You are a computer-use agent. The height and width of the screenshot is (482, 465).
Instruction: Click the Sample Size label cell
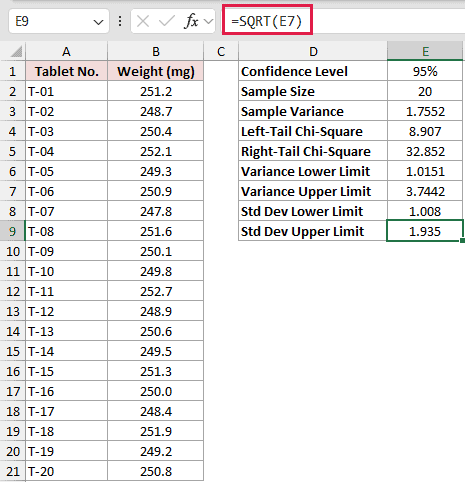tap(313, 91)
